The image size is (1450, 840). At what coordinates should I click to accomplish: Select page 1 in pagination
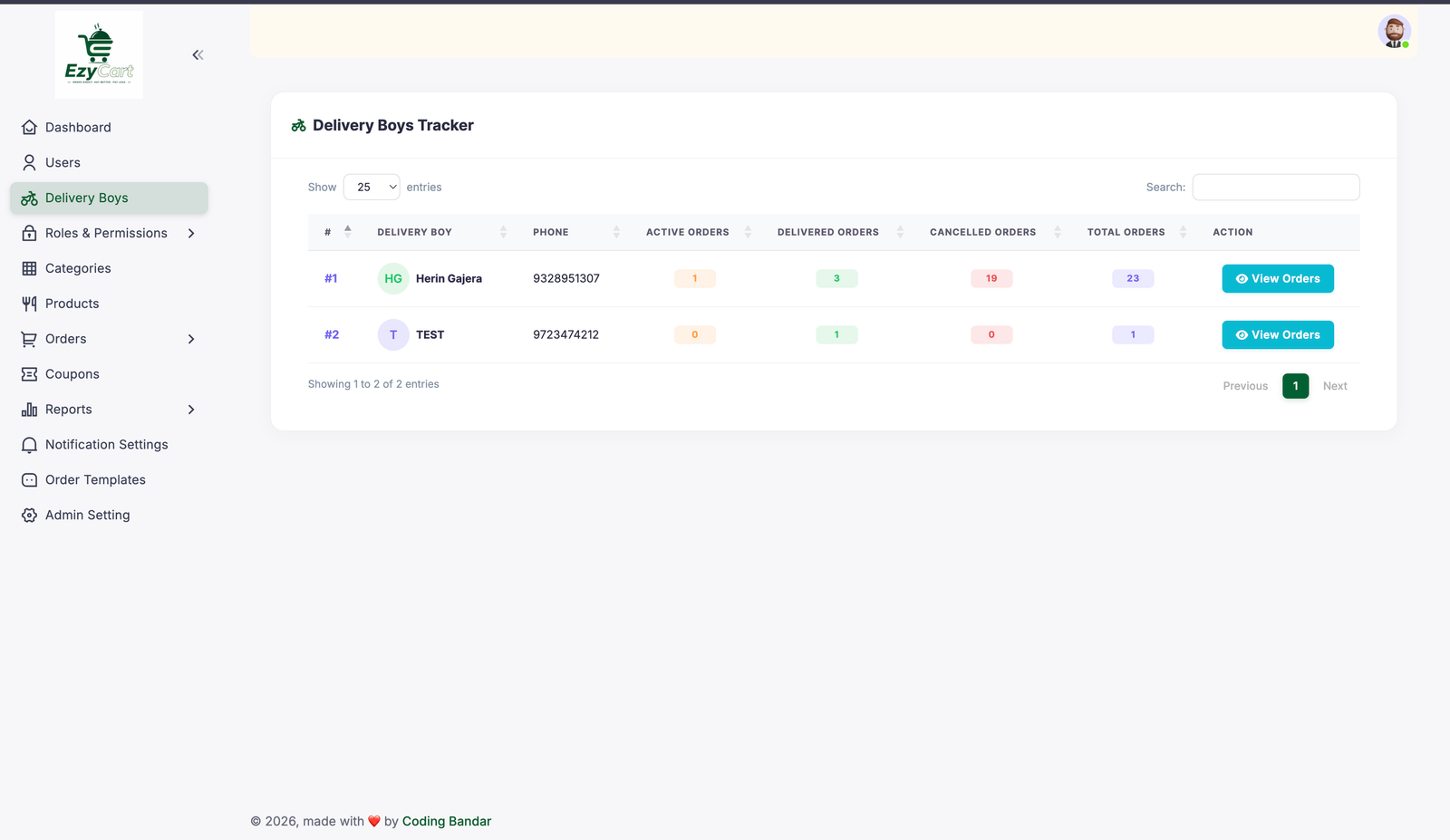(x=1295, y=386)
